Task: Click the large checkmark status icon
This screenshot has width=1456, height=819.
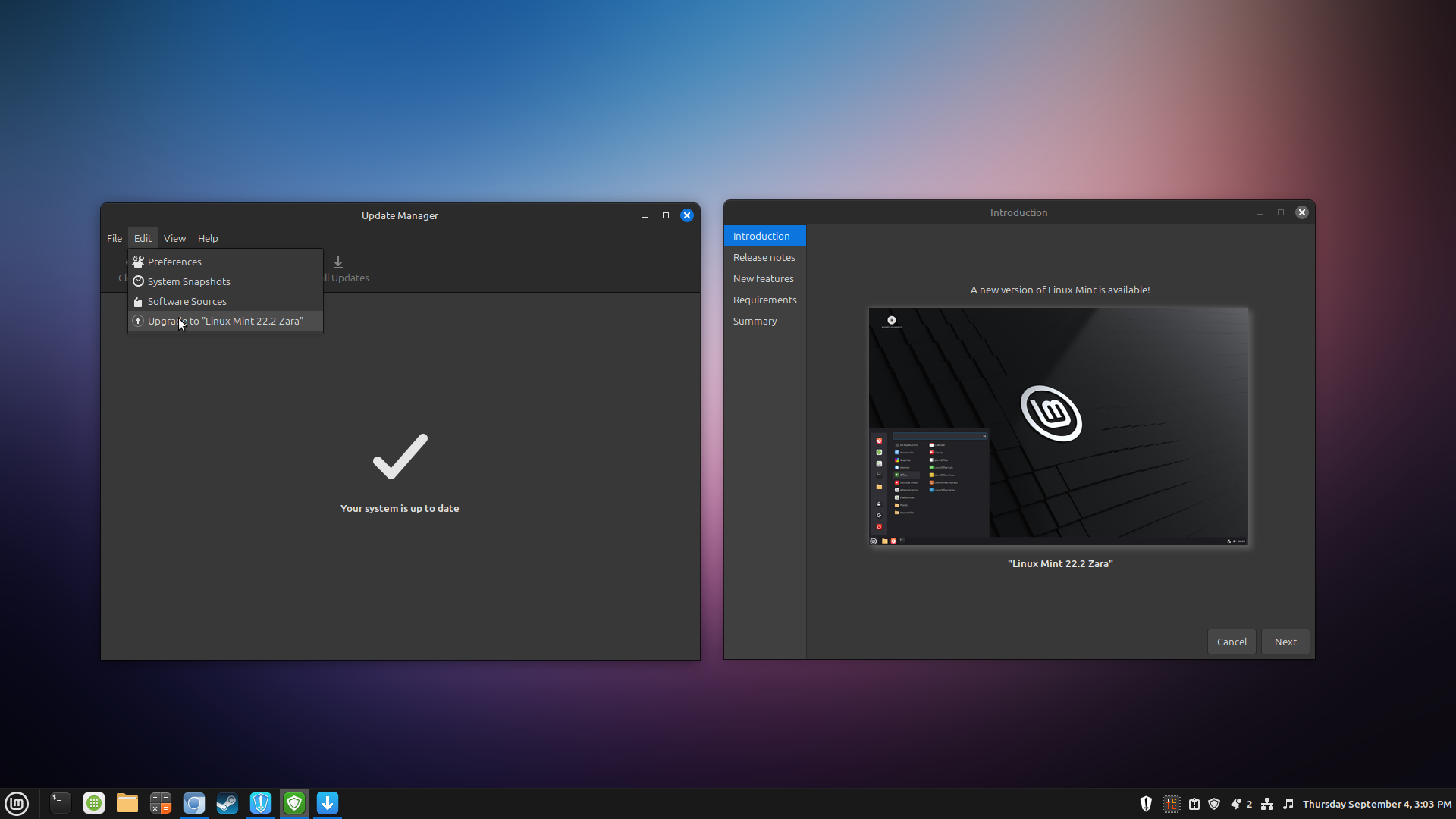Action: pyautogui.click(x=400, y=457)
